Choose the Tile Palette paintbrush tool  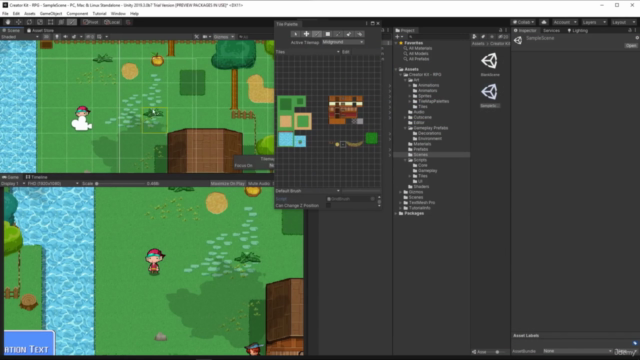click(x=317, y=34)
